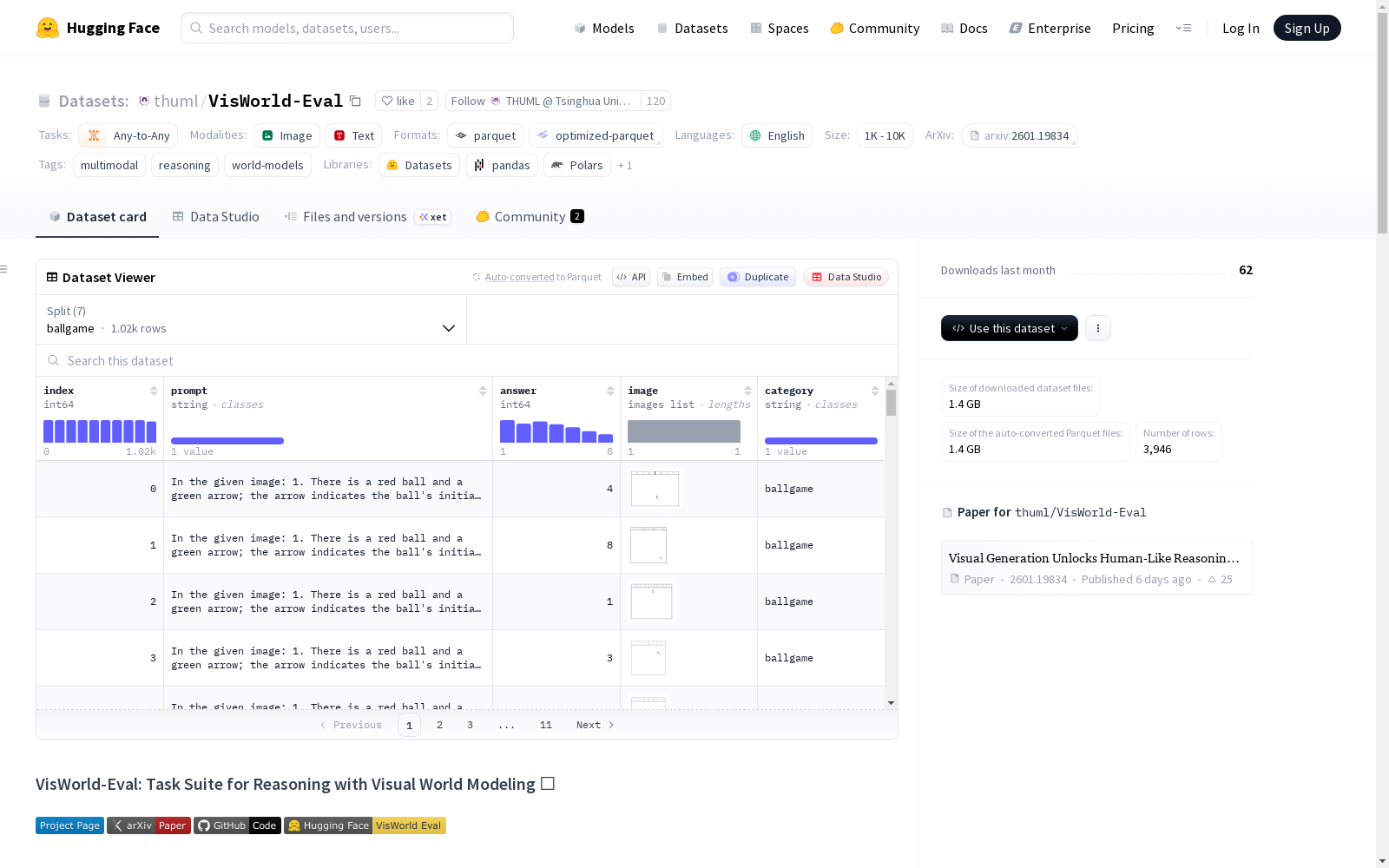Screen dimensions: 1389x868
Task: Click the Hugging Face logo icon
Action: 48,28
